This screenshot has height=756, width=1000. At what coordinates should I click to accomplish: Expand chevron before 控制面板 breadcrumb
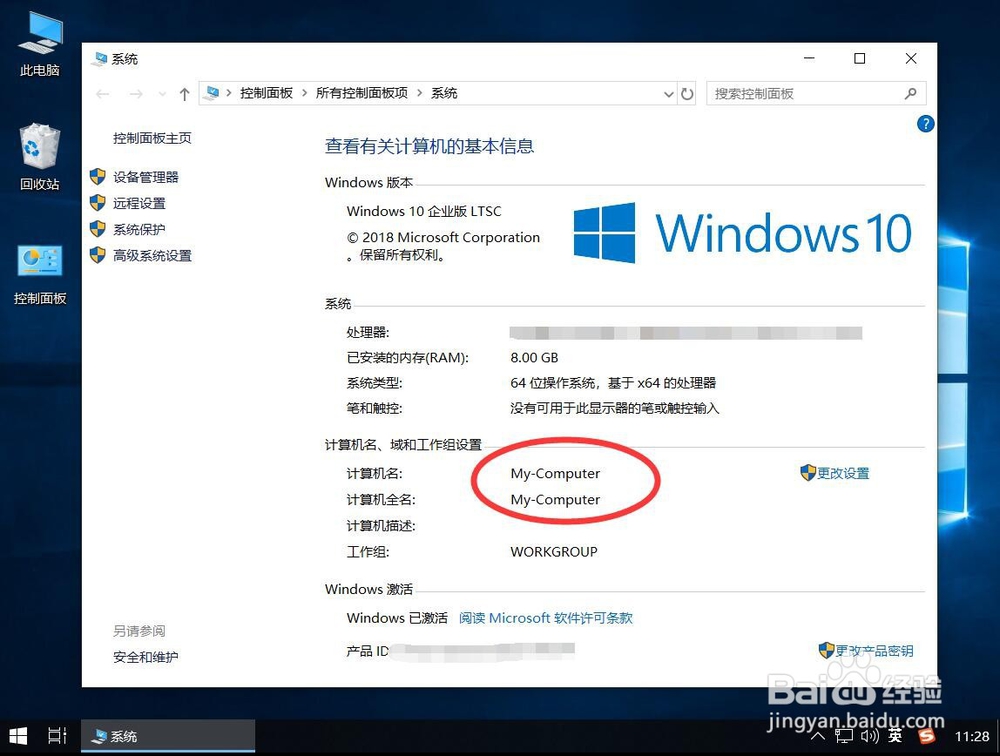pos(228,93)
